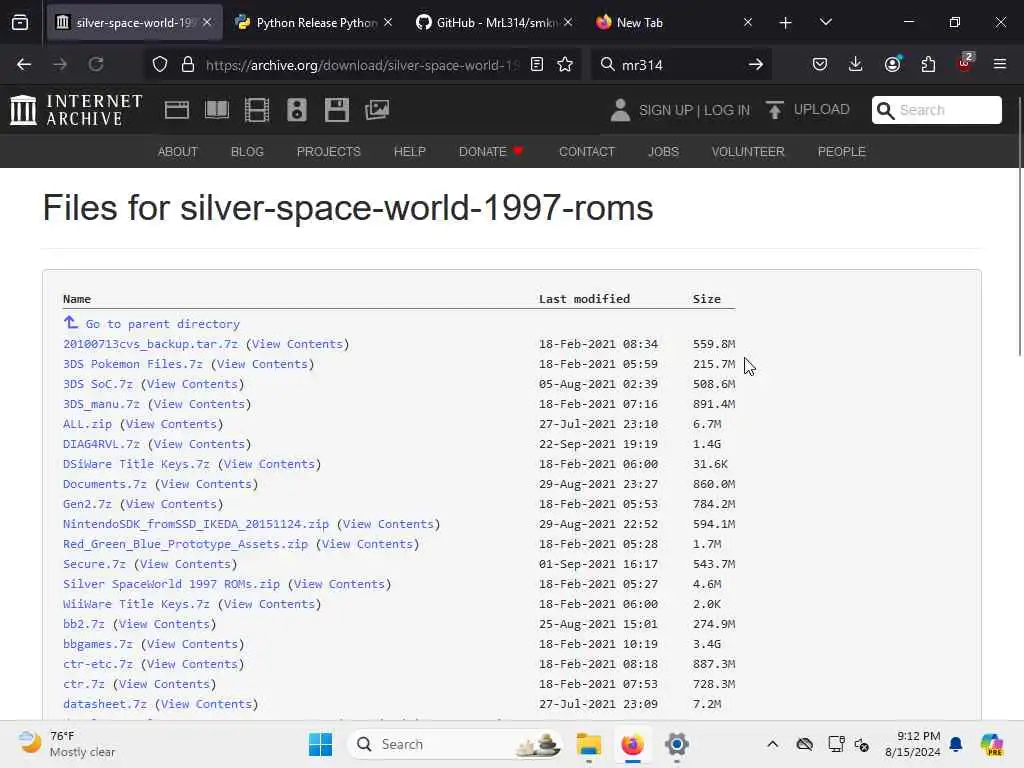Open the Wayback Machine web icon
The height and width of the screenshot is (768, 1024).
(177, 110)
